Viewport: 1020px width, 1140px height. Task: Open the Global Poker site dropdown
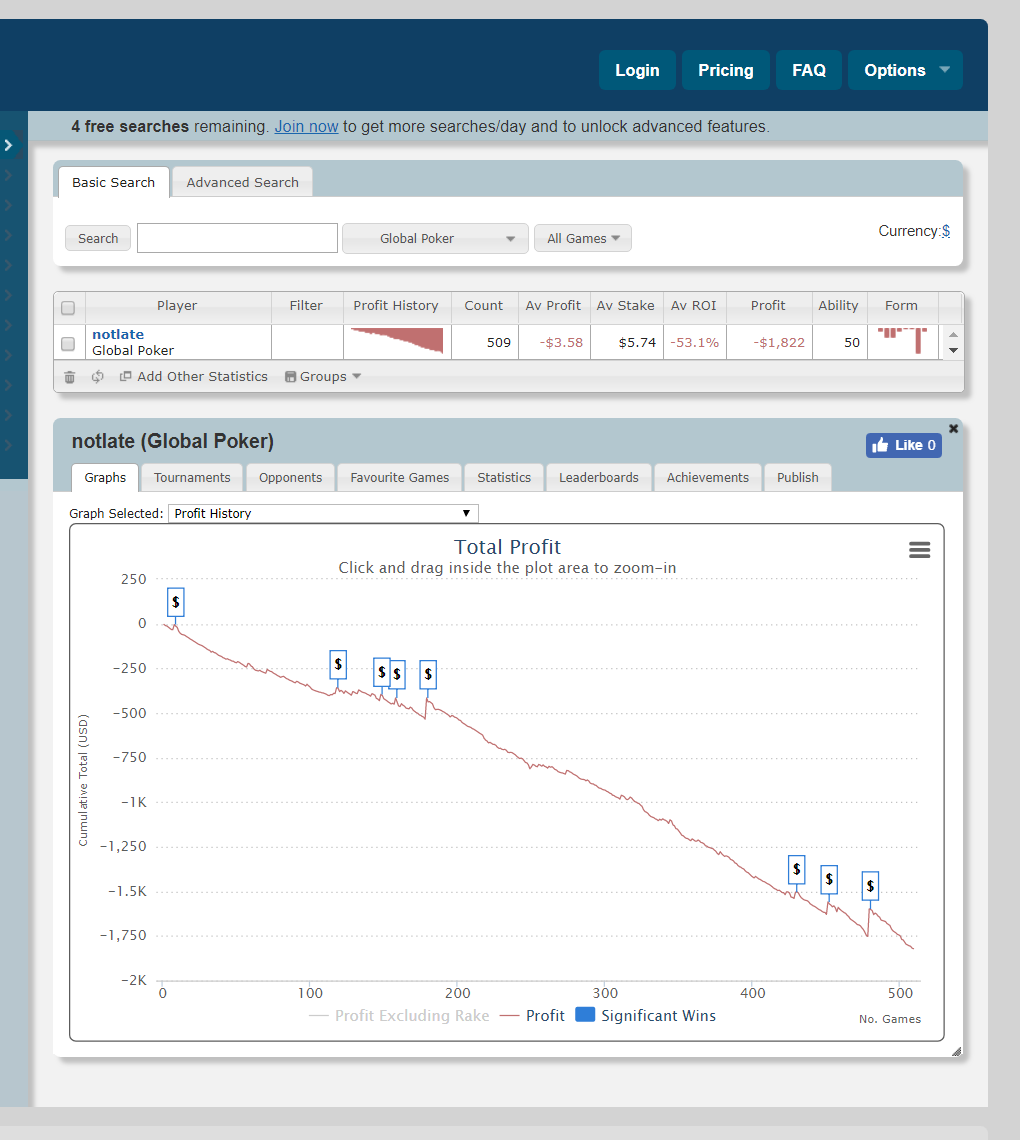click(434, 239)
